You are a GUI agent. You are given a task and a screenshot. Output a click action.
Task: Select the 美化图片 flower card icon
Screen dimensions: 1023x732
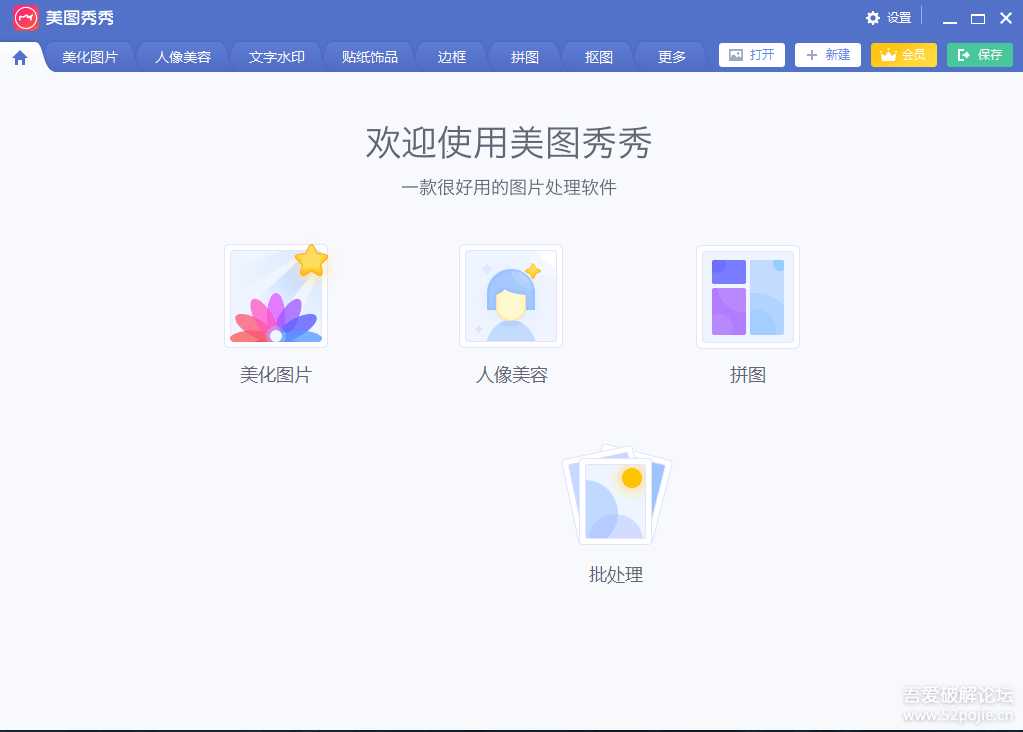(276, 295)
